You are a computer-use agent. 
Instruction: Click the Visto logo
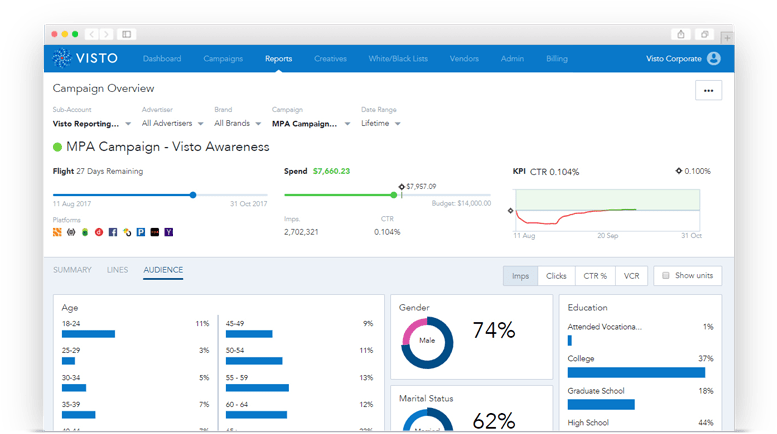point(85,59)
